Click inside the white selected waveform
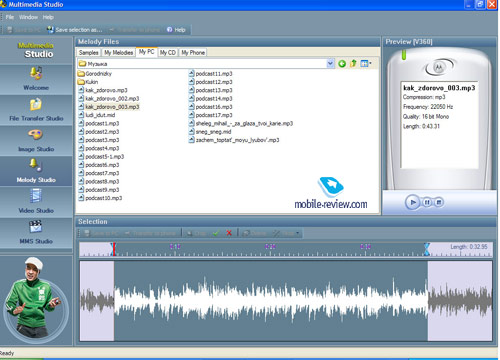500x360 pixels. 271,301
